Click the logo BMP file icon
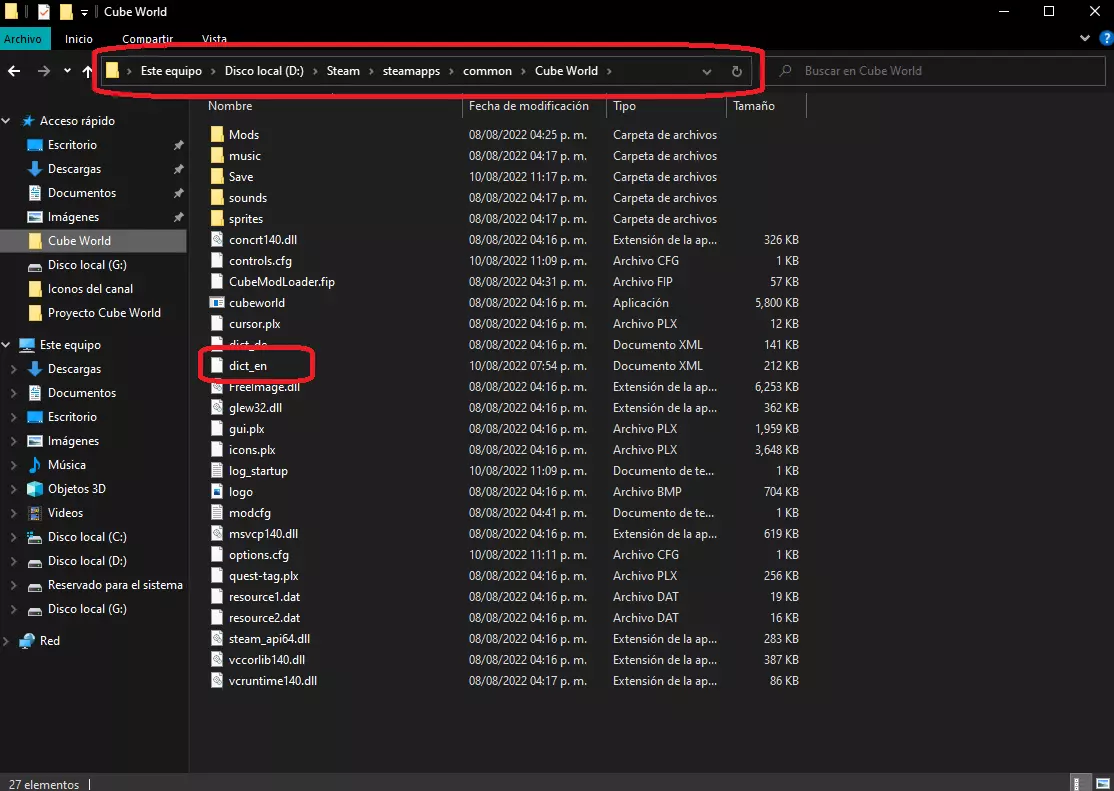This screenshot has width=1114, height=791. [x=217, y=492]
